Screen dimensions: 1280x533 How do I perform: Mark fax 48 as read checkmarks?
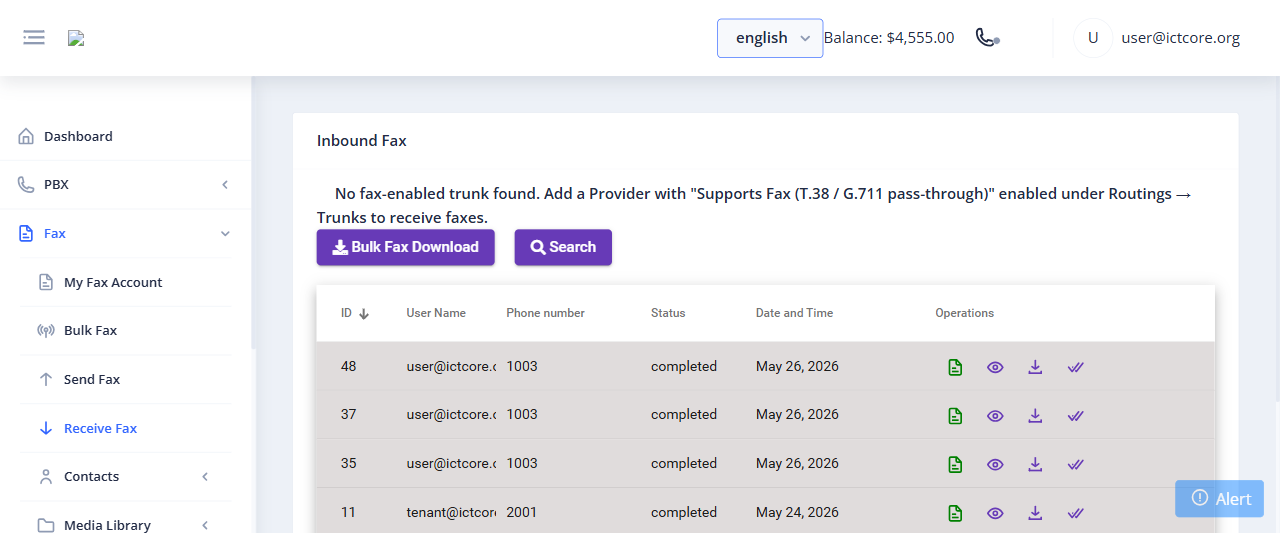point(1075,367)
